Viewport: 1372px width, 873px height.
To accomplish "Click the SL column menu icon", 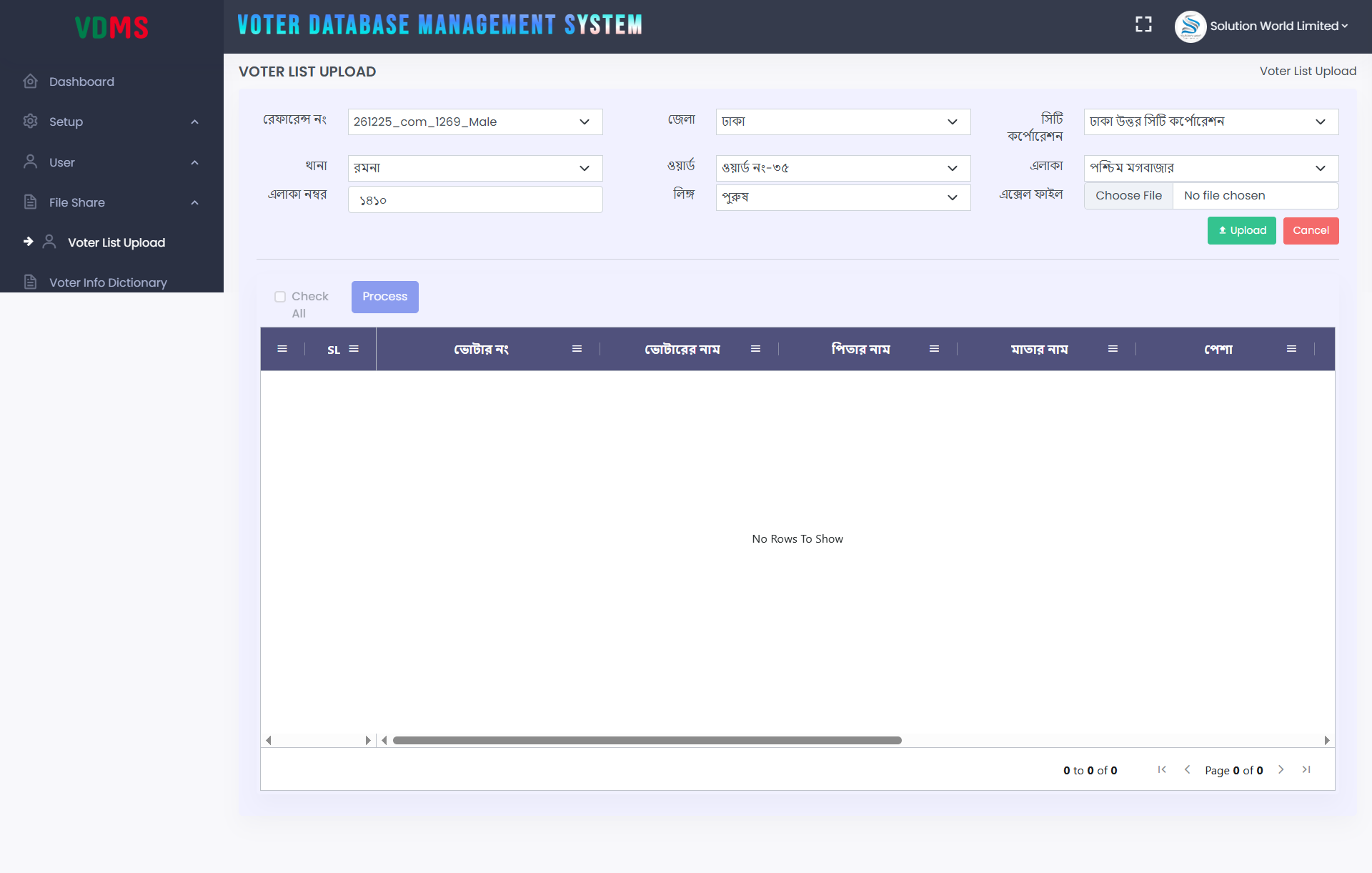I will [354, 349].
